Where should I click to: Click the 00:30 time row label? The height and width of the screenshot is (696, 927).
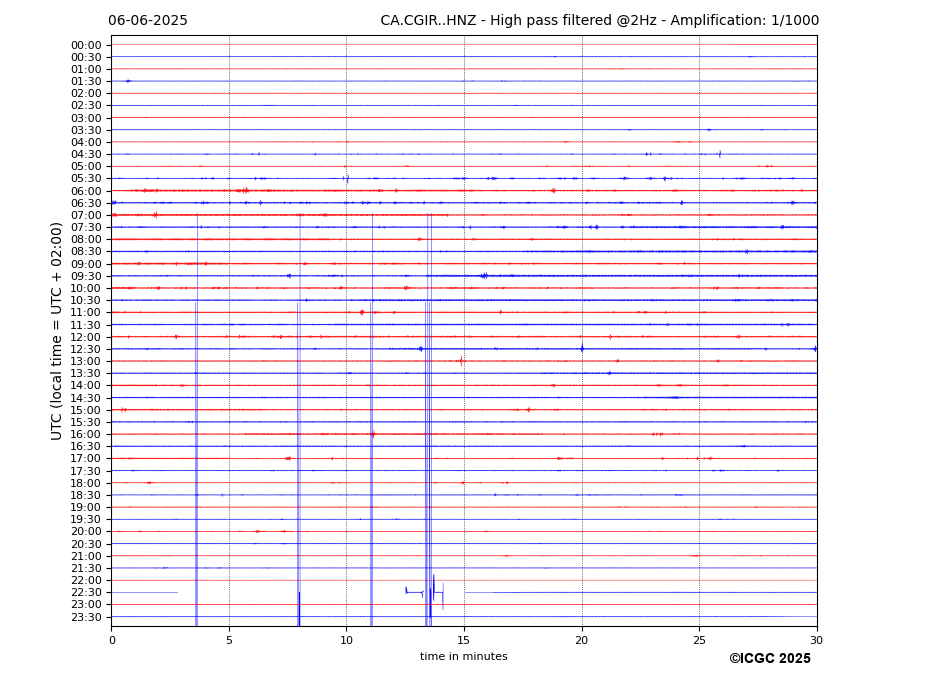point(86,57)
